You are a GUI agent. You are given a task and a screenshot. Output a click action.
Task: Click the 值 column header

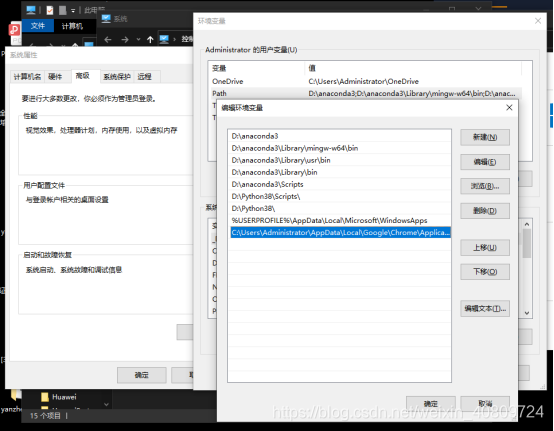tap(413, 68)
